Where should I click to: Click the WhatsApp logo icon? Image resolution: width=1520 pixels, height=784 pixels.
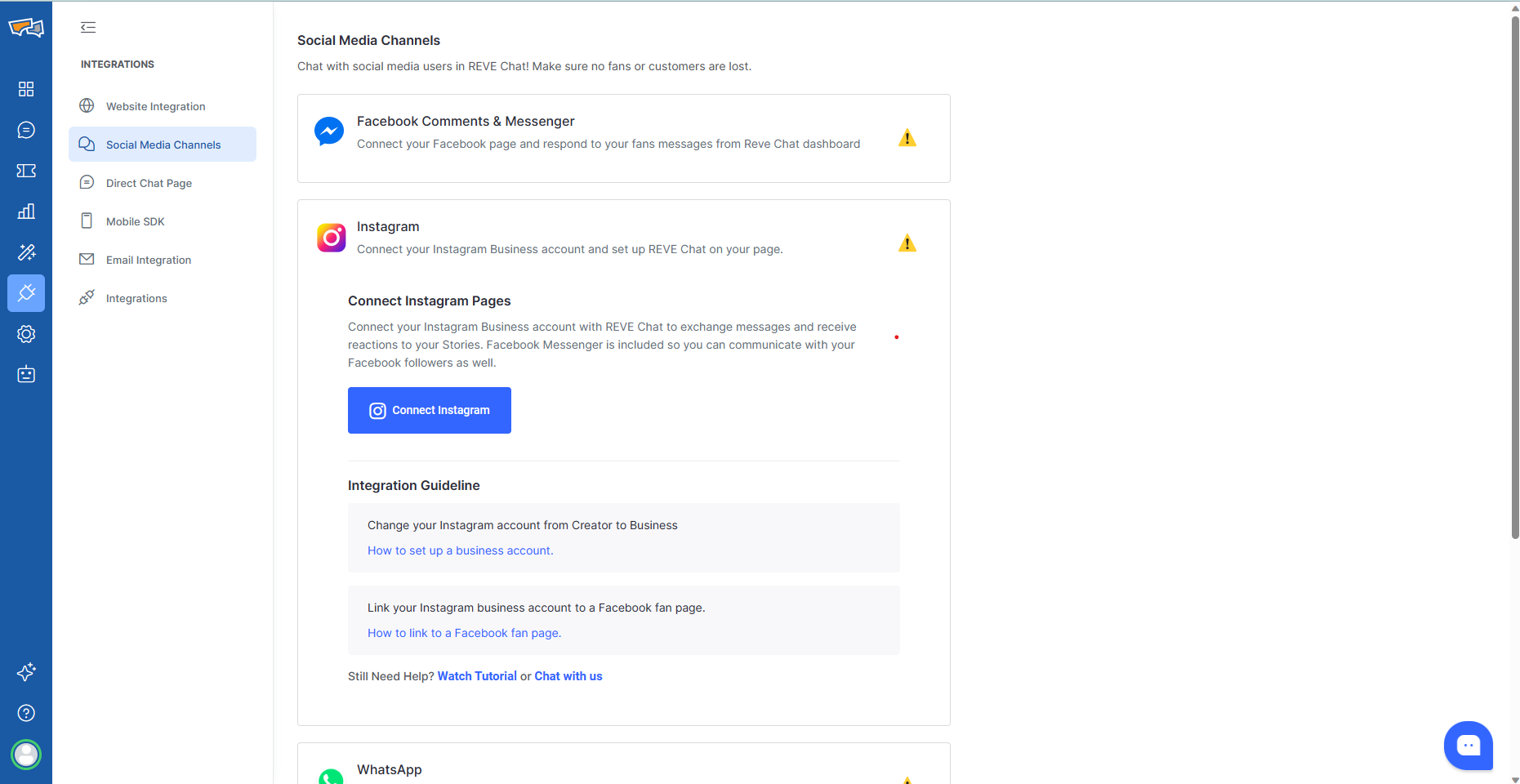331,777
